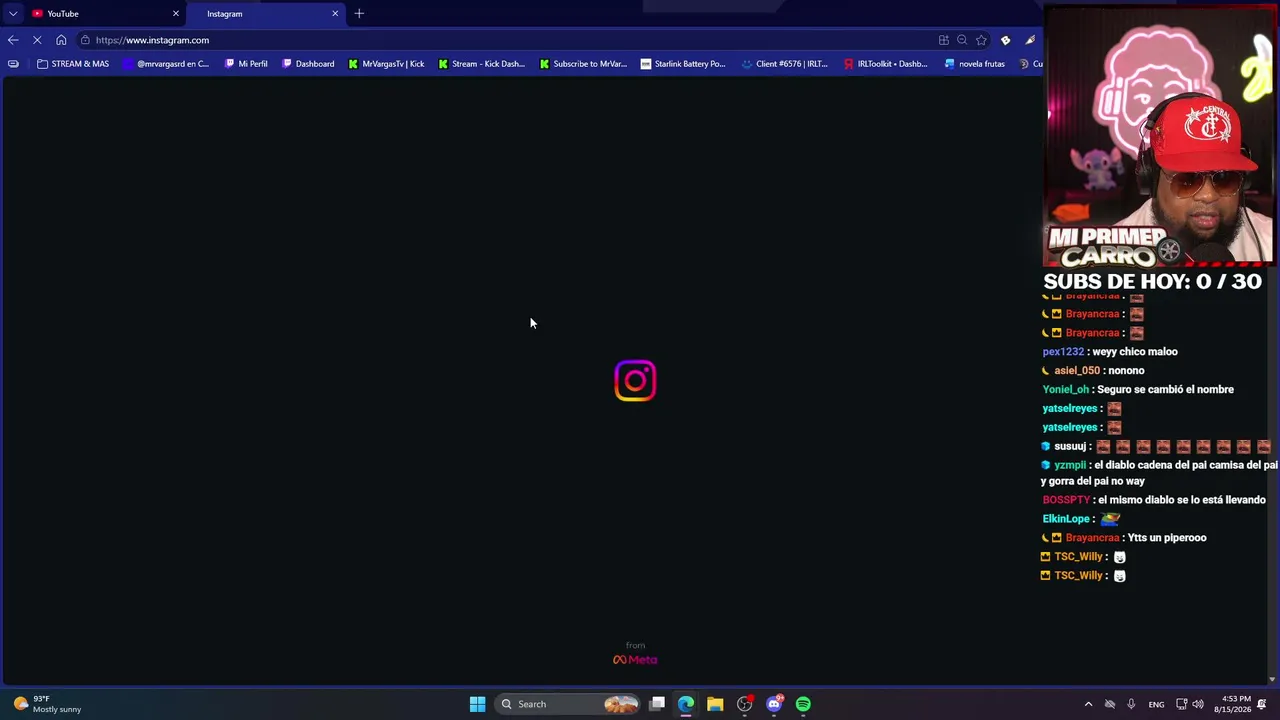The image size is (1280, 720).
Task: Open the Windows Start menu
Action: coord(477,704)
